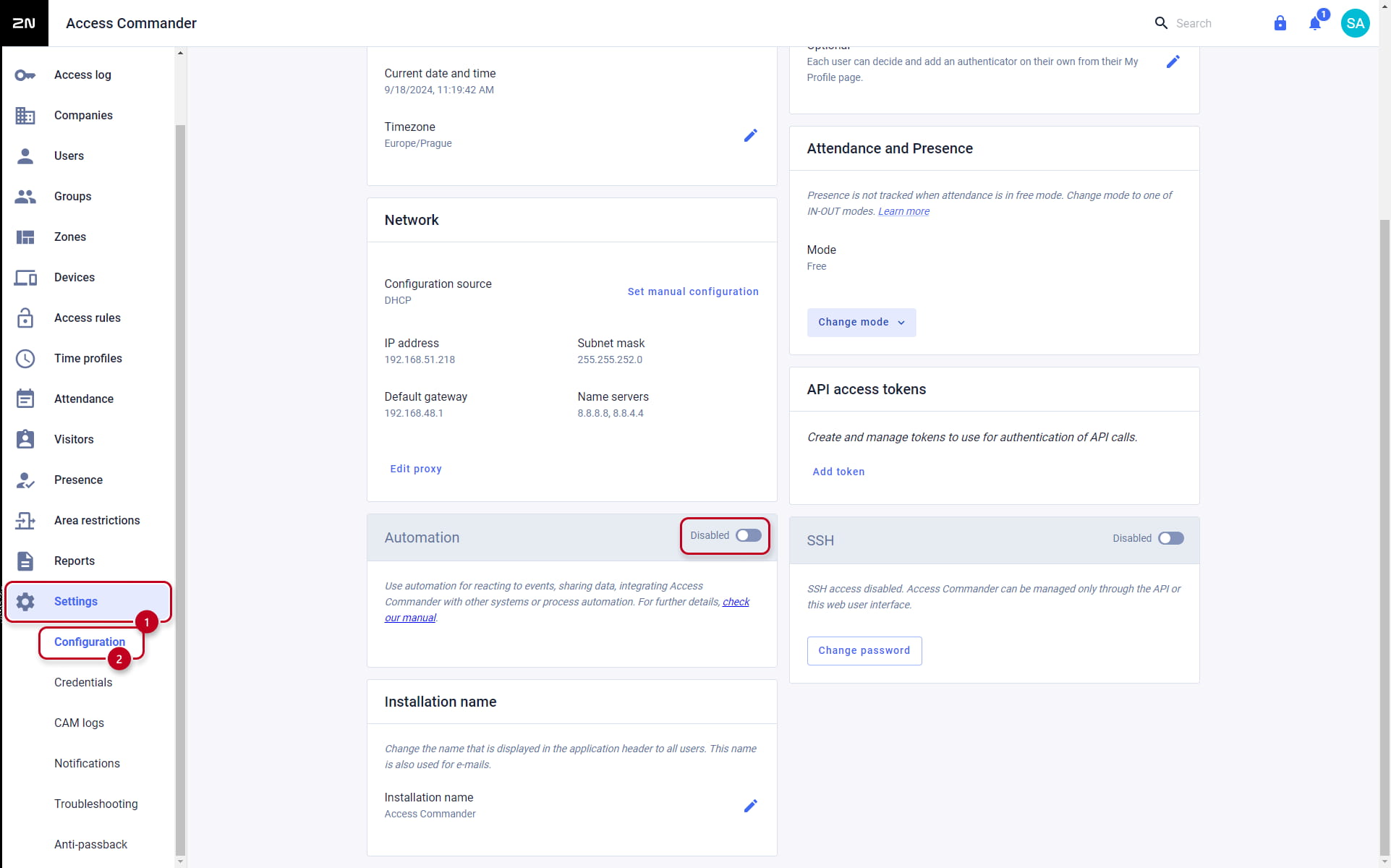Enable the SSH toggle switch

(1171, 538)
